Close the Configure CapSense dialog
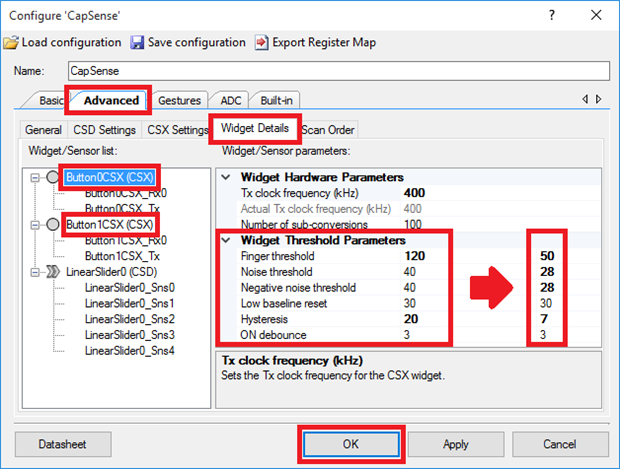This screenshot has height=469, width=620. (596, 15)
